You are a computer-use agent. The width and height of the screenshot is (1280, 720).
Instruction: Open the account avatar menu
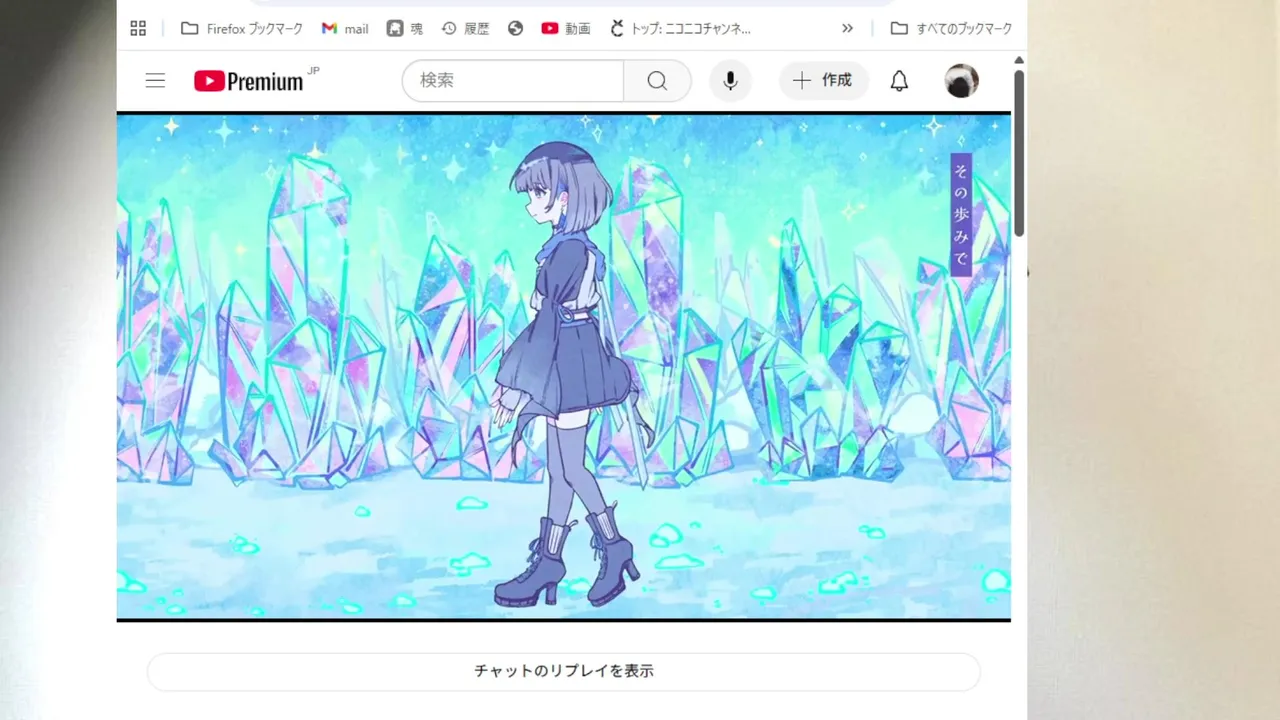(x=961, y=81)
